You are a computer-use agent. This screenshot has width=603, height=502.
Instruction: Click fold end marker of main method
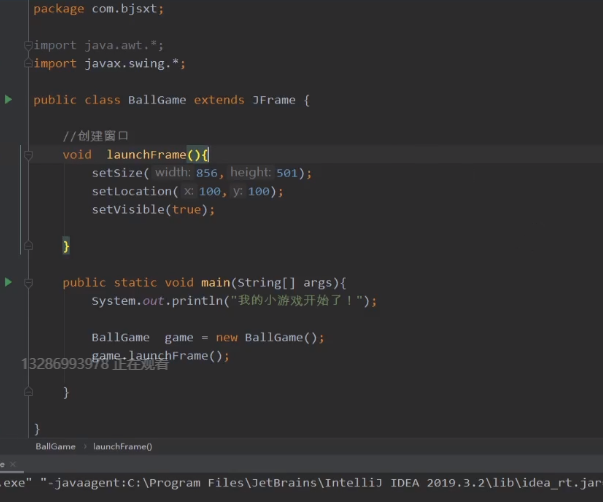pos(28,392)
